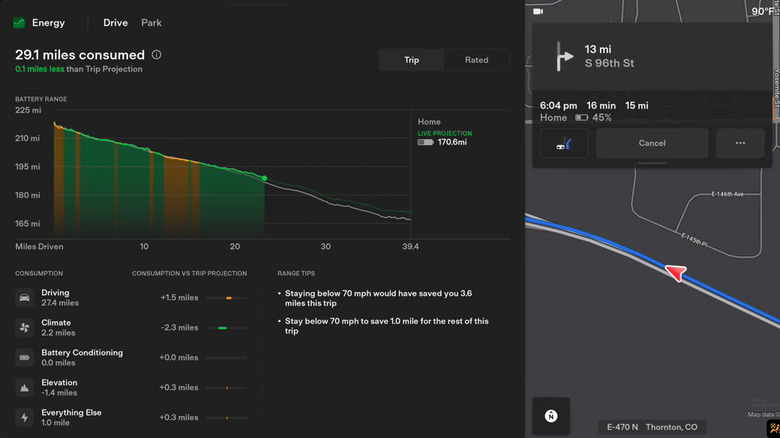Image resolution: width=780 pixels, height=438 pixels.
Task: Switch graph to Rated mode
Action: pyautogui.click(x=476, y=60)
